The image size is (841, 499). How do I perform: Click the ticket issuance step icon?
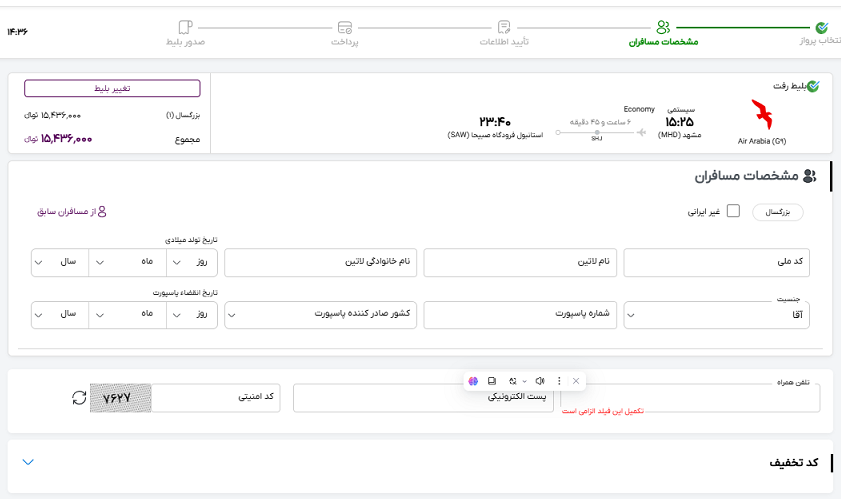point(185,27)
